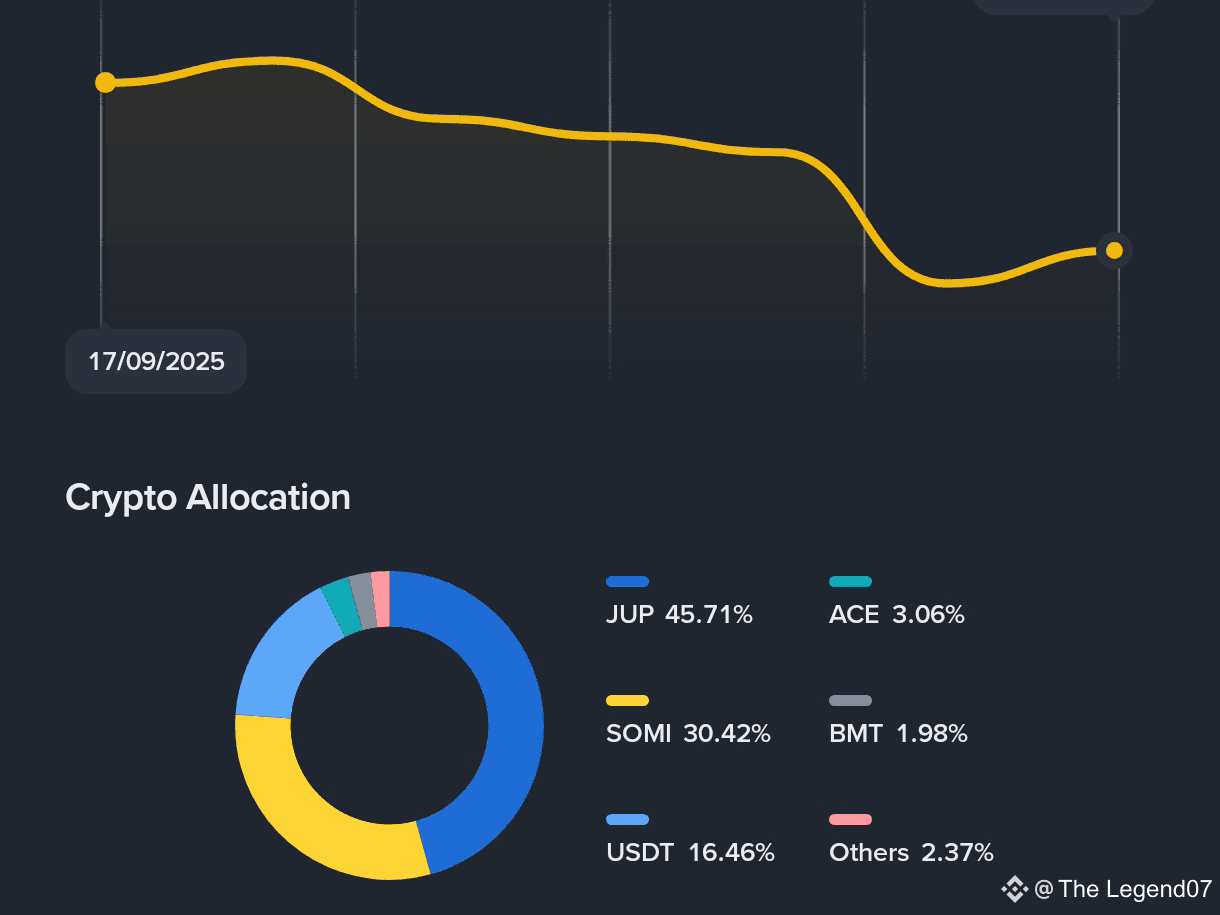
Task: Expand the partially hidden panel at top right
Action: 1064,5
